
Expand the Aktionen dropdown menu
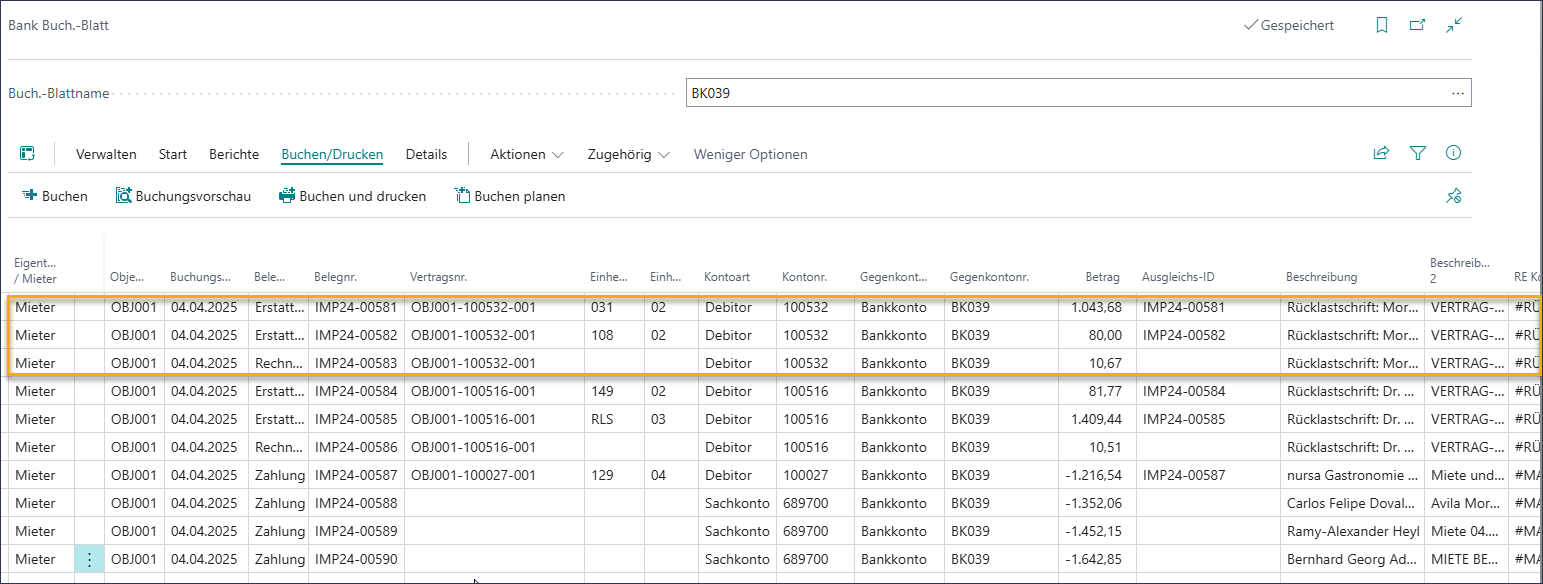tap(527, 154)
